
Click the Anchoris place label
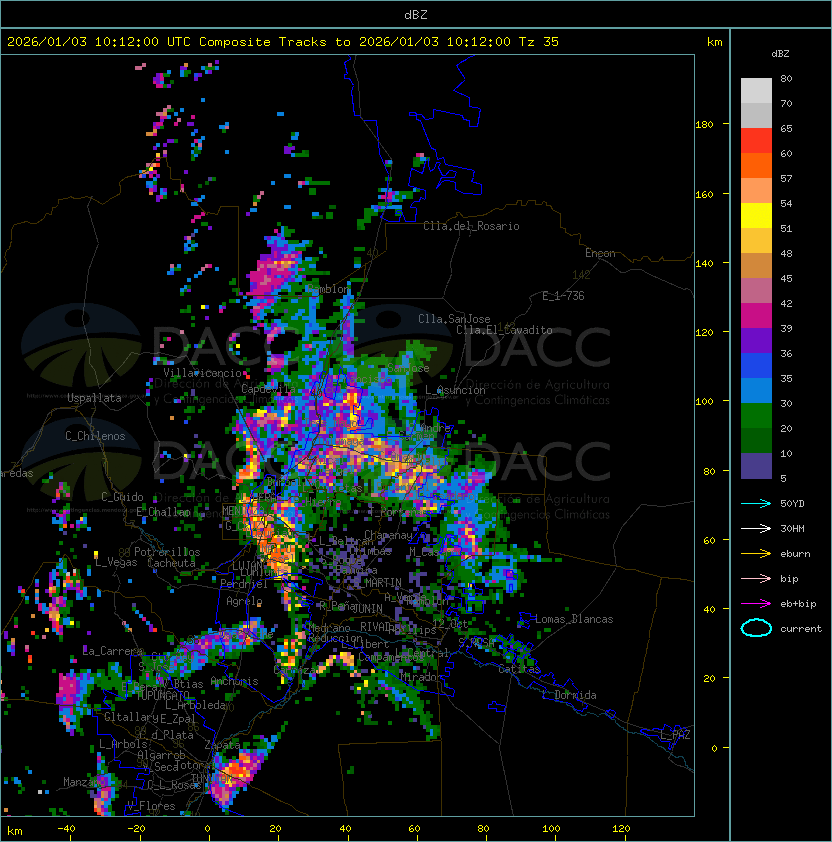tap(234, 681)
